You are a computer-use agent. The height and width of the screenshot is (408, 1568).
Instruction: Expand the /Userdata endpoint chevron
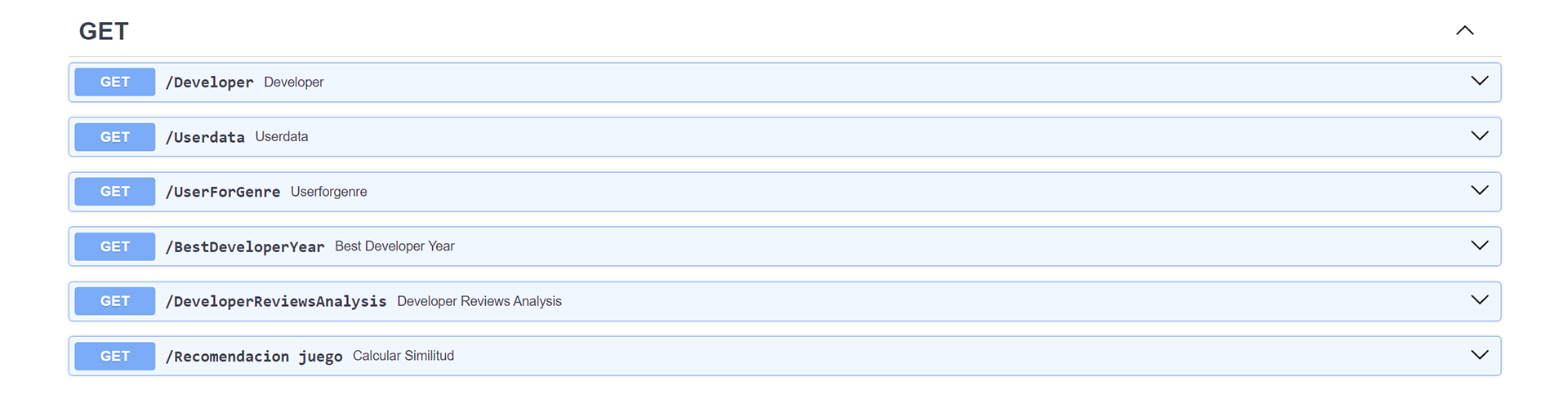[1480, 135]
